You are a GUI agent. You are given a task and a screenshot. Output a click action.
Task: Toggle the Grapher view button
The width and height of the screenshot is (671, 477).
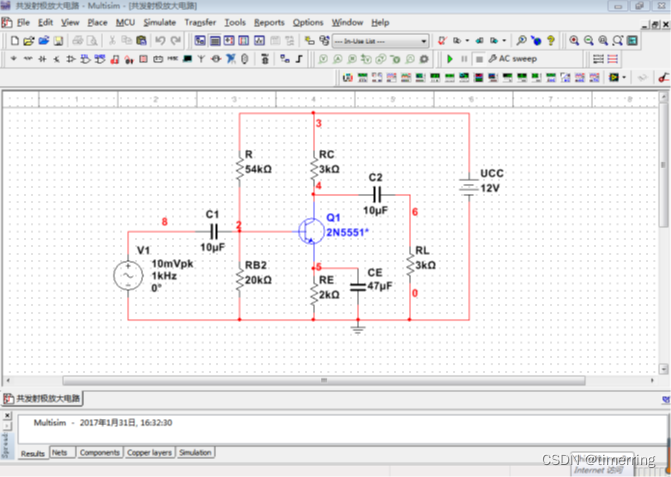tap(259, 41)
